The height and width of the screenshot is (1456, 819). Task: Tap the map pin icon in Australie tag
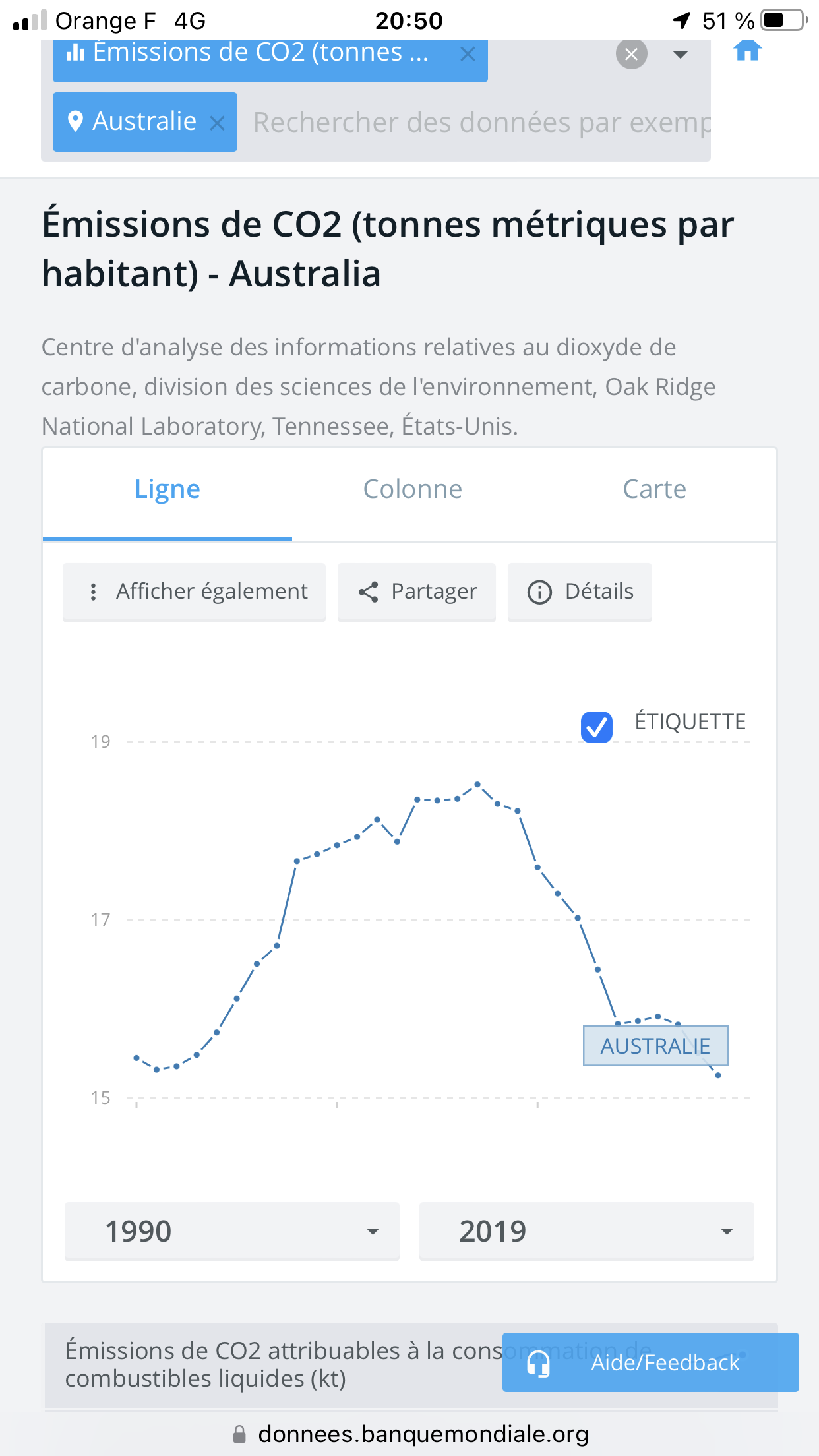click(76, 121)
